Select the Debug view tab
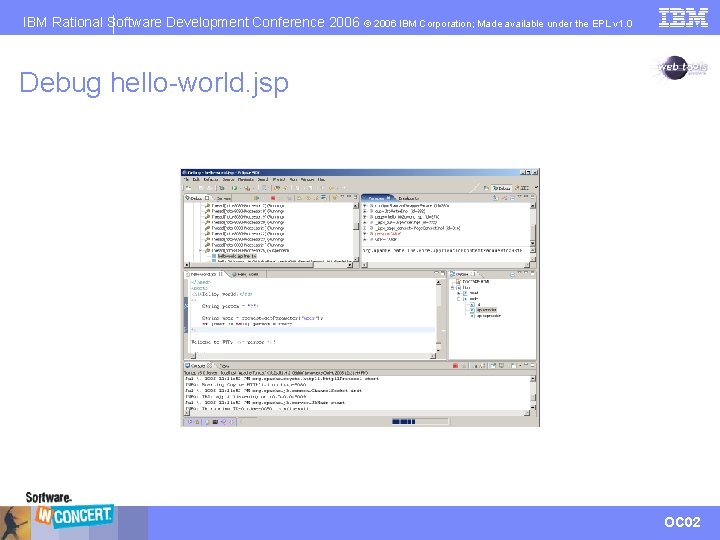Image resolution: width=720 pixels, height=540 pixels. coord(197,198)
